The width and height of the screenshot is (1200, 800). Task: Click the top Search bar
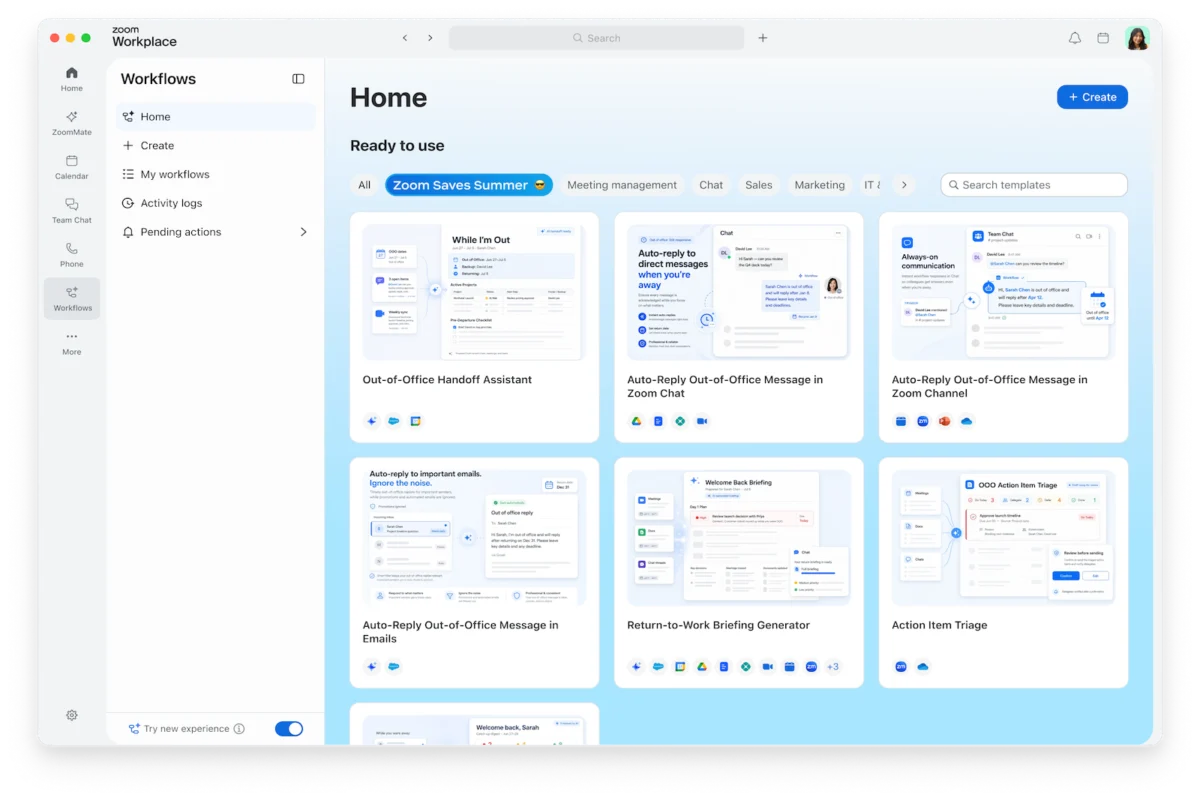(x=596, y=38)
